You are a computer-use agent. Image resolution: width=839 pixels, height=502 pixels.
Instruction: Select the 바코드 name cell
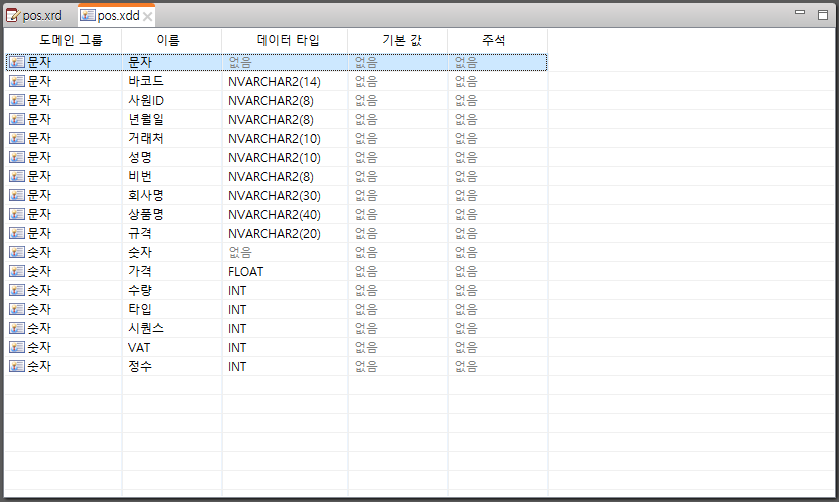(x=172, y=81)
